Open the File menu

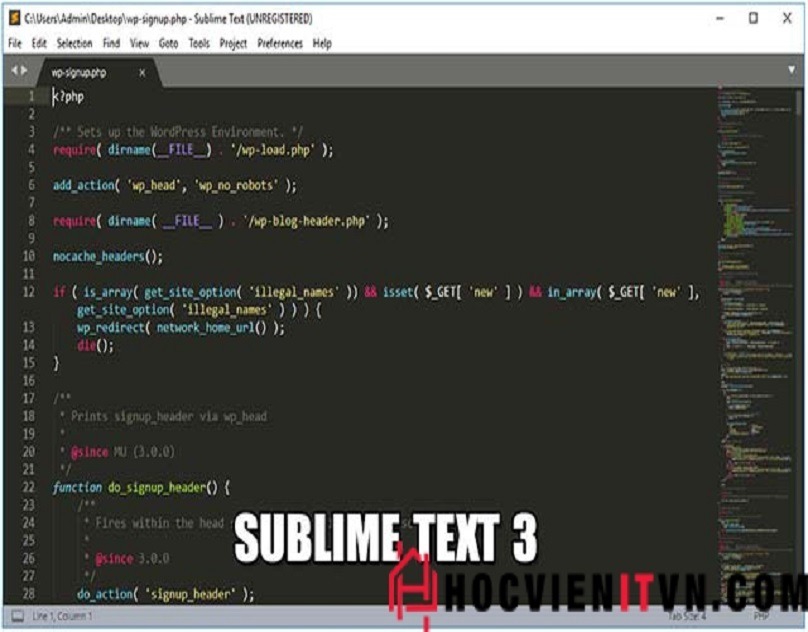pos(14,43)
